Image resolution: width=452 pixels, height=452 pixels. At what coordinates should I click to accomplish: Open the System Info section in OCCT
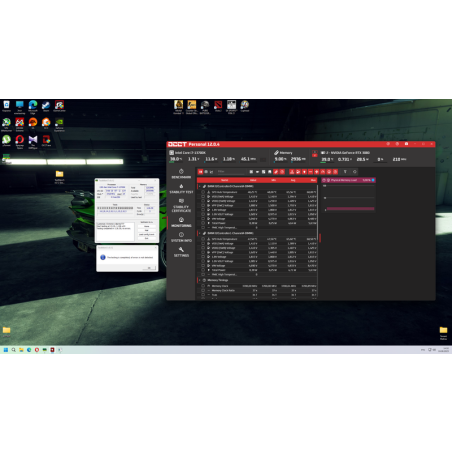pos(181,237)
